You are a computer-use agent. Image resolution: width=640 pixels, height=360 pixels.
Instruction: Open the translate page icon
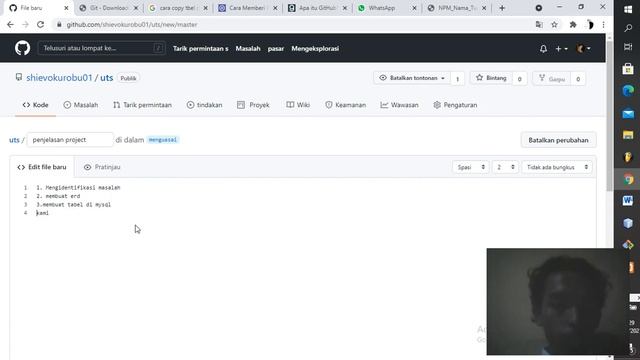pyautogui.click(x=539, y=24)
